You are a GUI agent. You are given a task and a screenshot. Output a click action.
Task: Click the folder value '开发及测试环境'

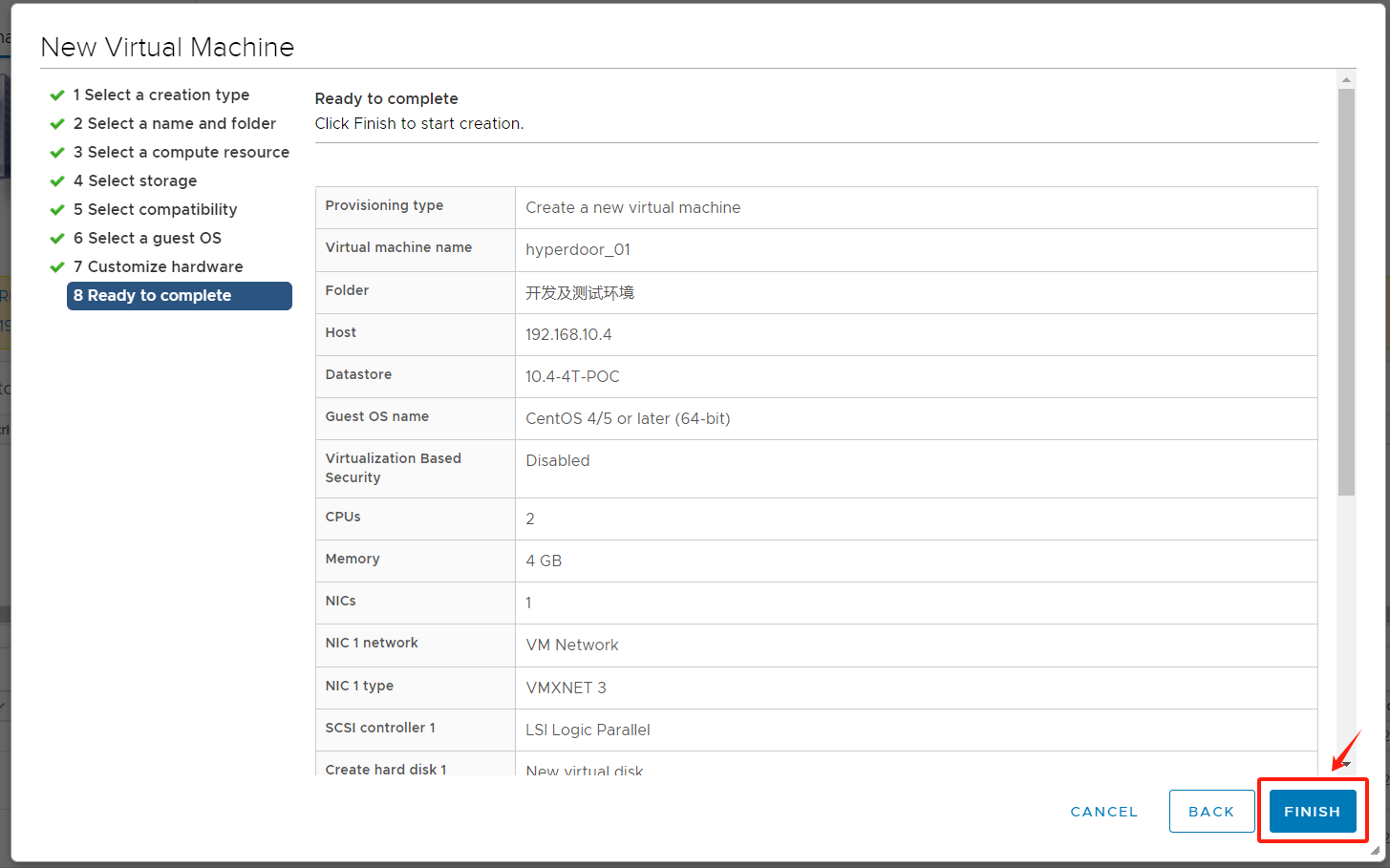point(580,292)
